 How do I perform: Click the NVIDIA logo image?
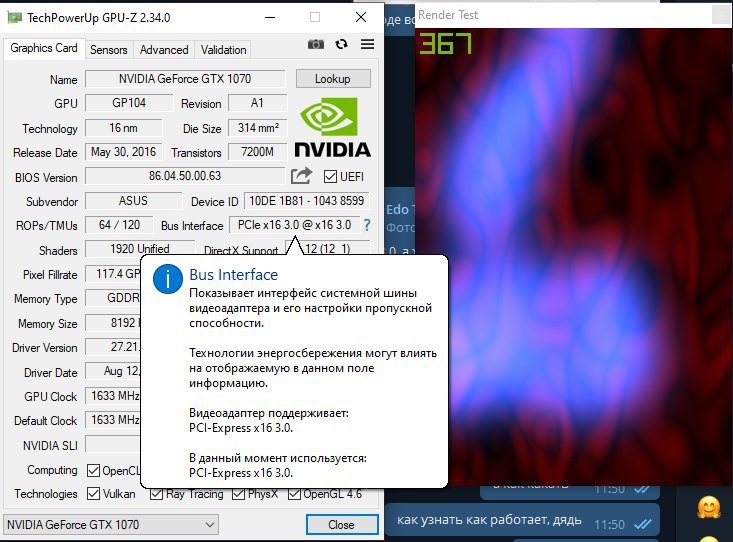coord(332,127)
